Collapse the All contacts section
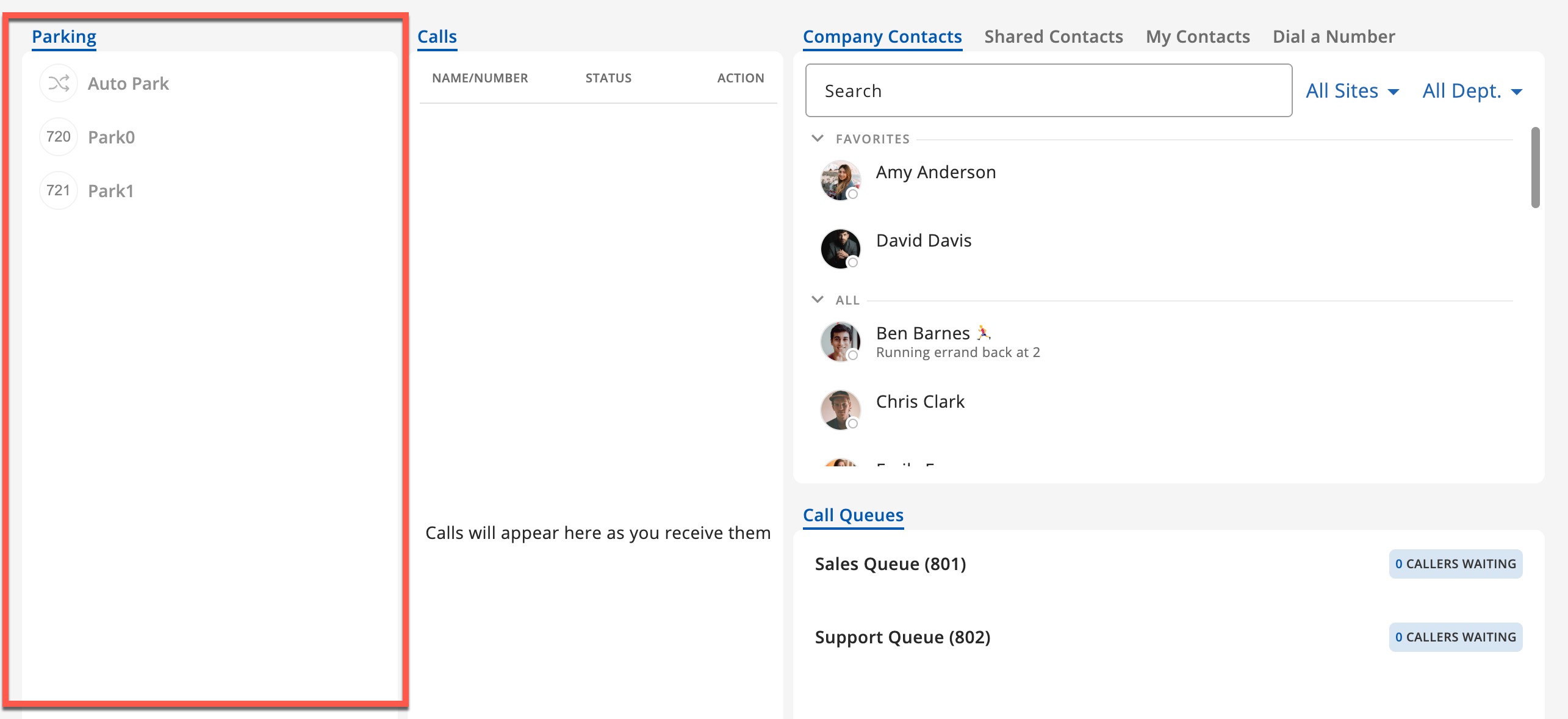 coord(818,300)
